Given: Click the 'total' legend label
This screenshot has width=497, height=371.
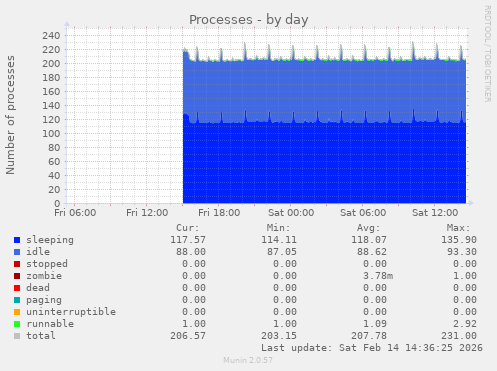Looking at the screenshot, I should point(41,336).
